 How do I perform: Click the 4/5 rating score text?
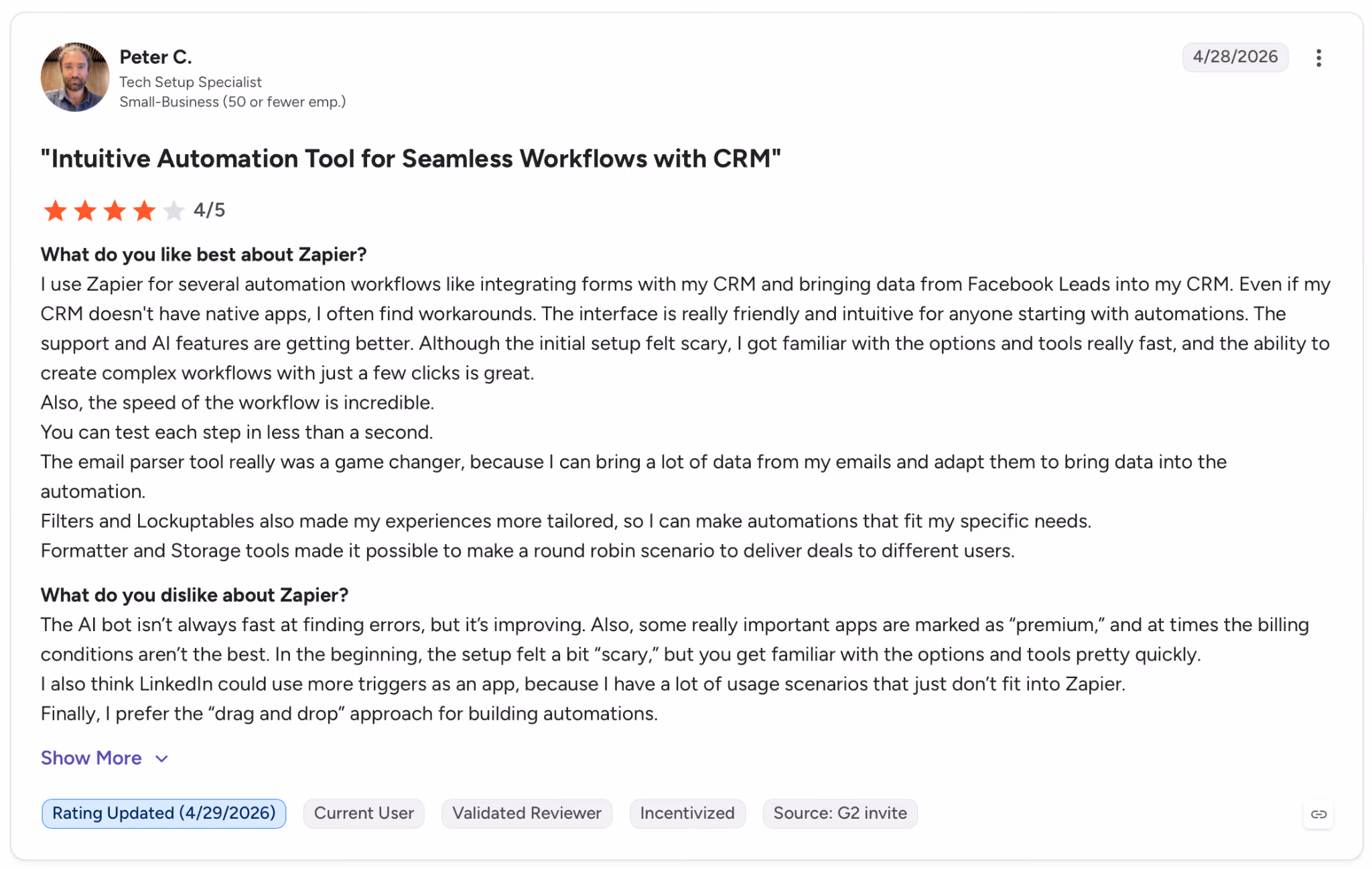click(x=209, y=210)
